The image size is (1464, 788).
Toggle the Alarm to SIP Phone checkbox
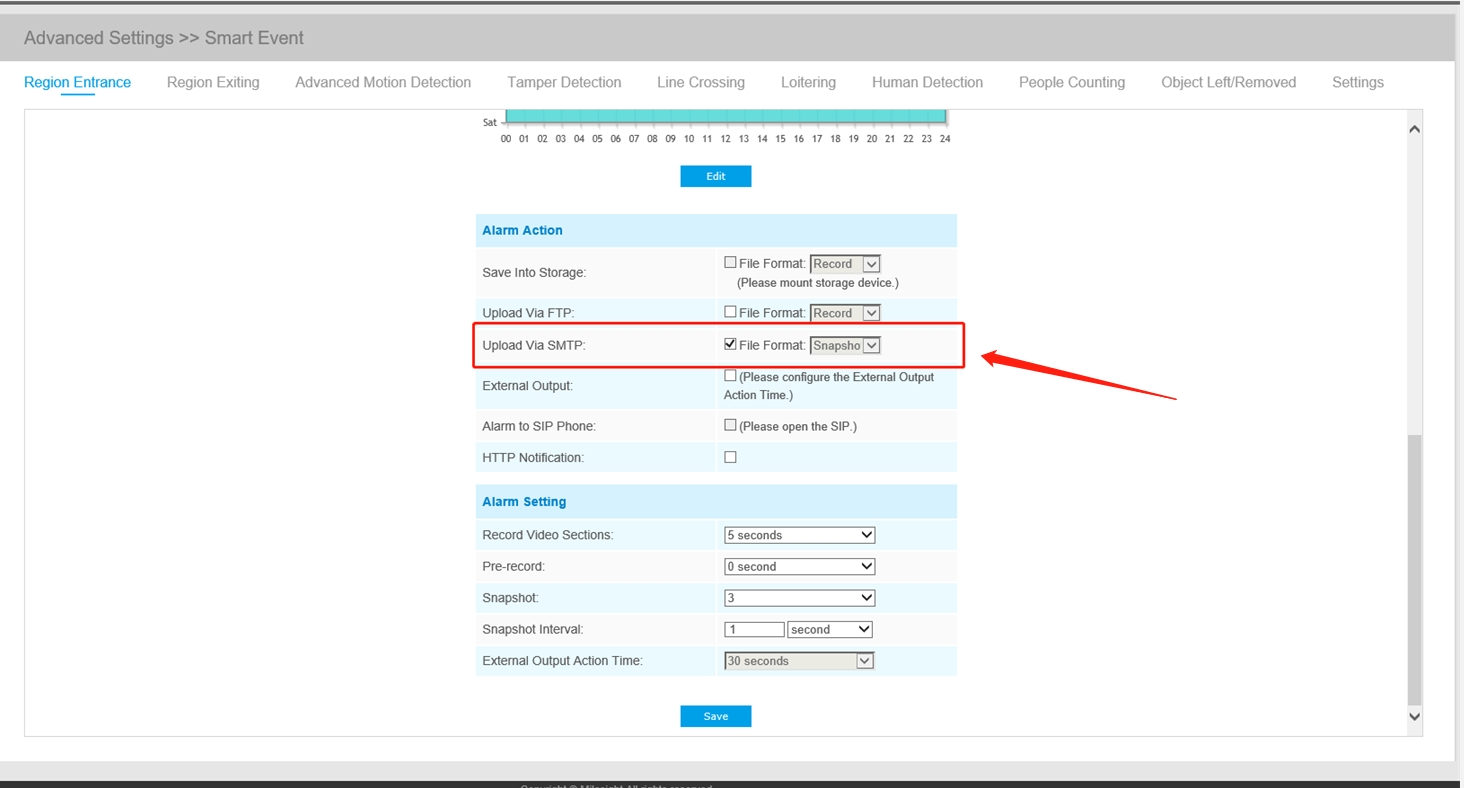tap(730, 425)
